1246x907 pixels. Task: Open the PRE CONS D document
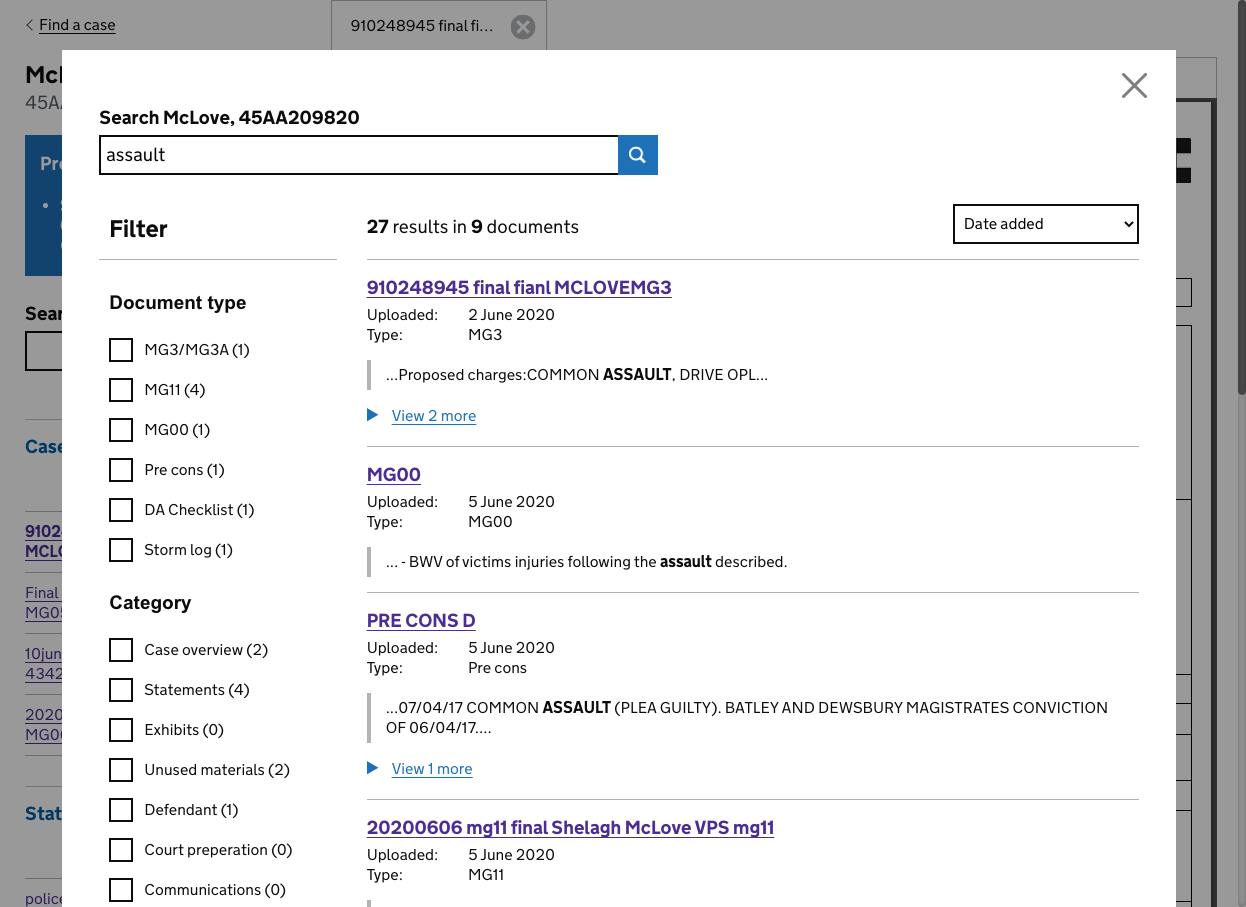click(420, 621)
